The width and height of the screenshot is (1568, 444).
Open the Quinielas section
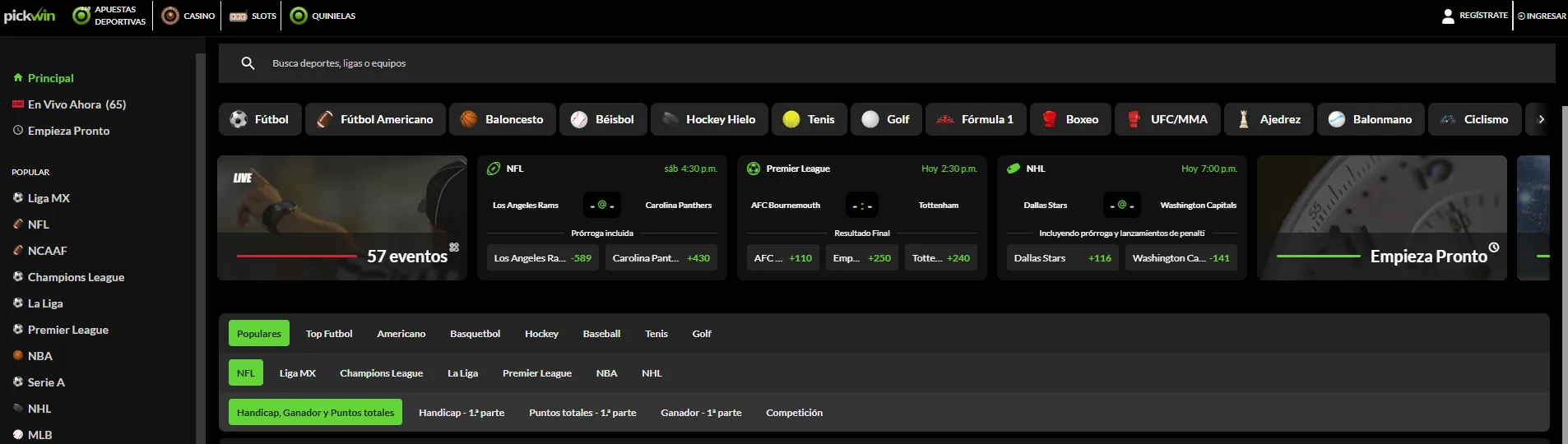(323, 16)
